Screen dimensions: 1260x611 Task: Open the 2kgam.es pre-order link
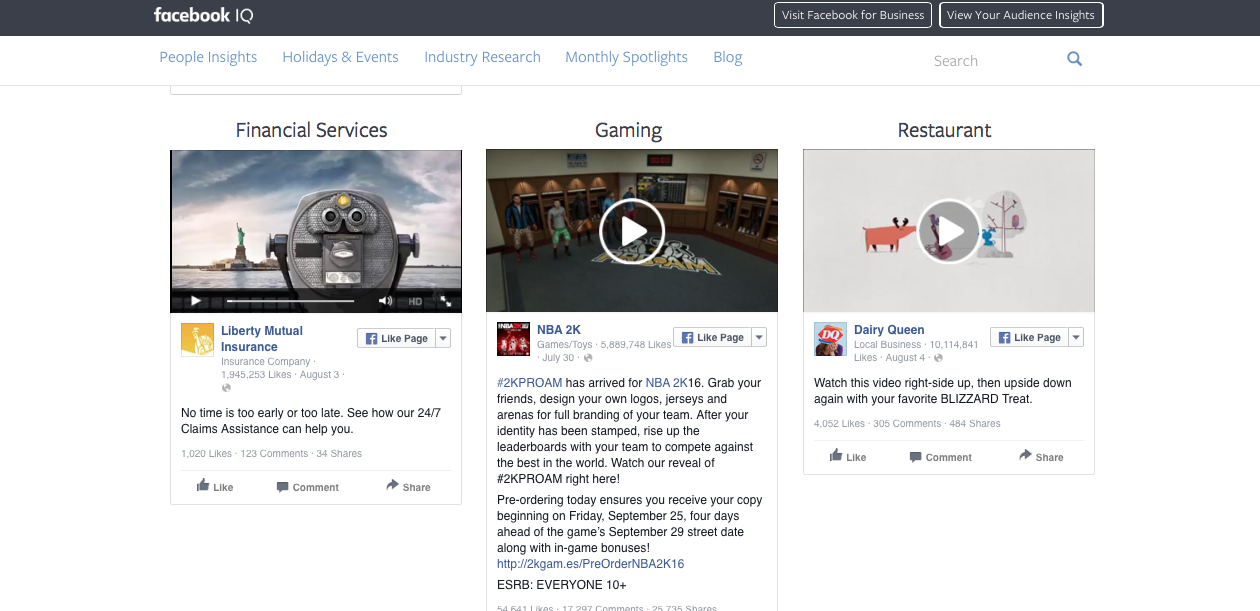[x=590, y=564]
